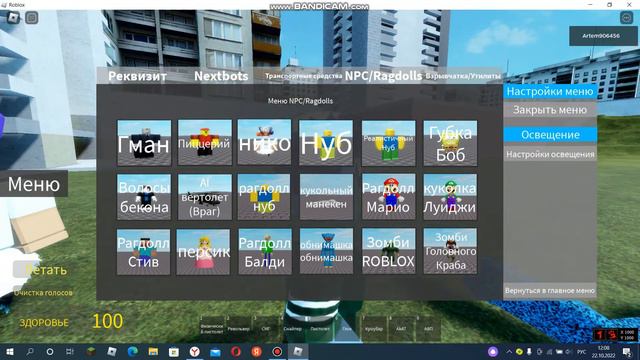Switch to the Реквизит tab
Screen dimensions: 640x360
tap(138, 76)
